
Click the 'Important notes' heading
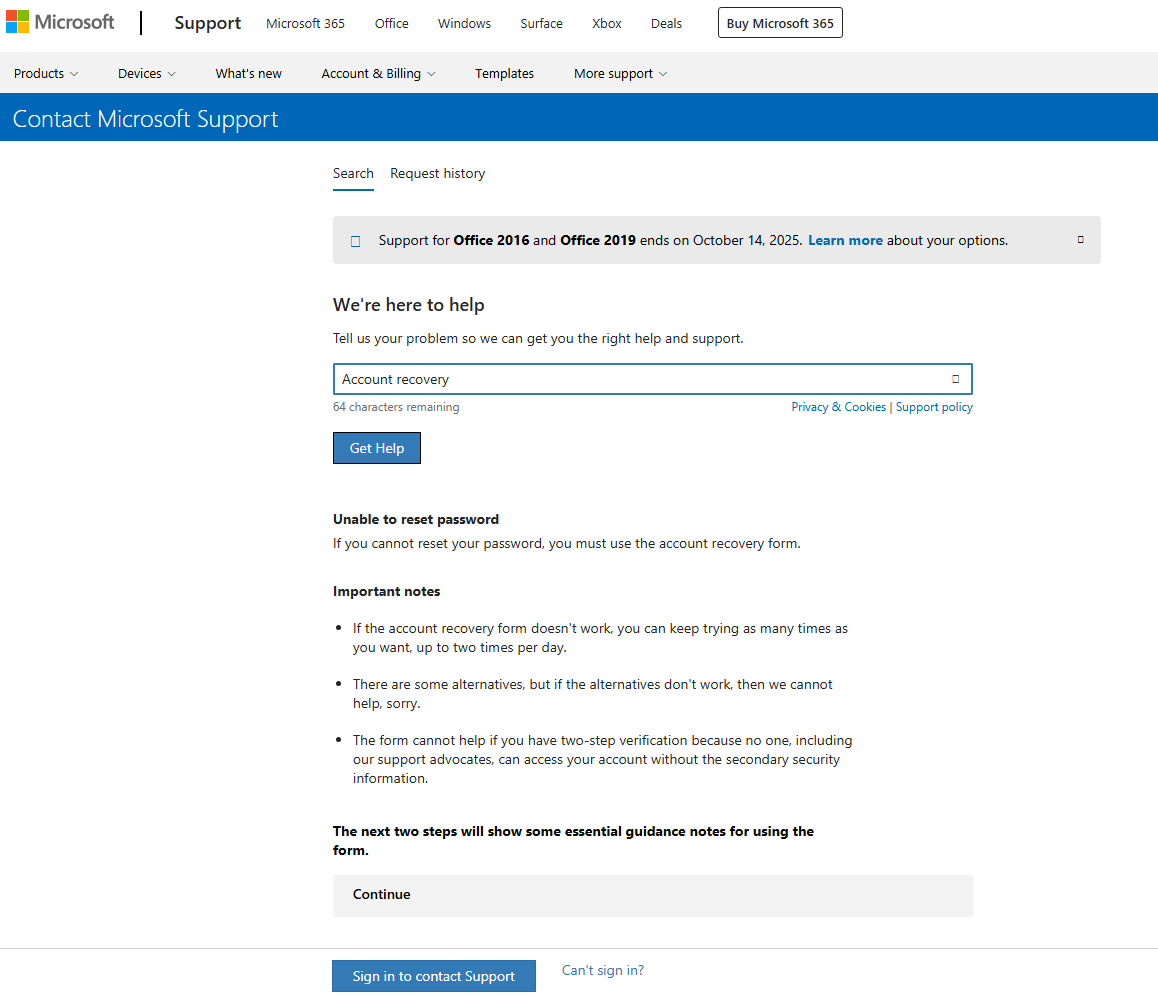(x=386, y=591)
